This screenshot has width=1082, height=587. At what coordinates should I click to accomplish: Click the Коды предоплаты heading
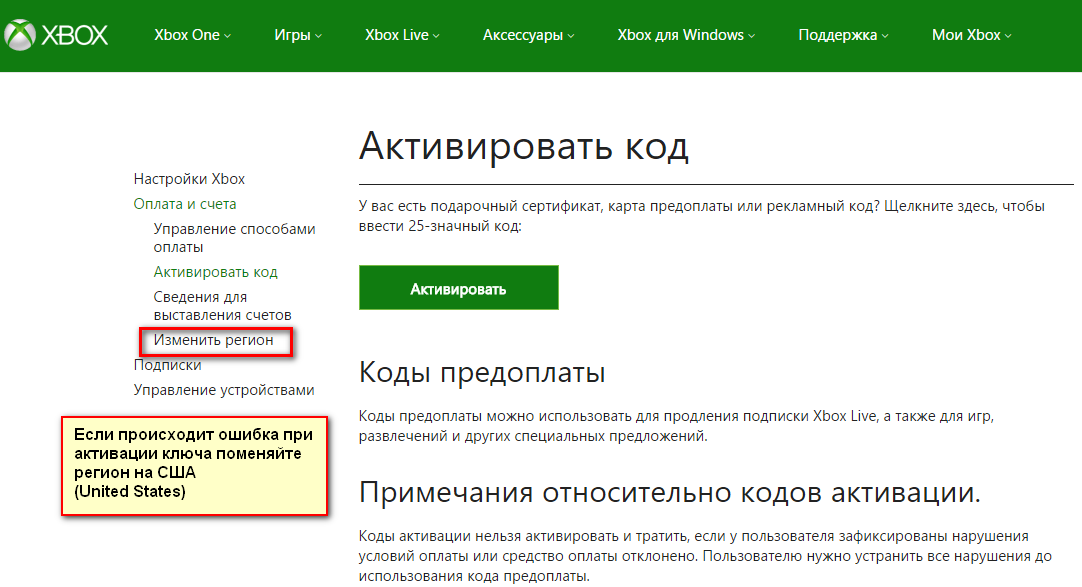point(482,372)
